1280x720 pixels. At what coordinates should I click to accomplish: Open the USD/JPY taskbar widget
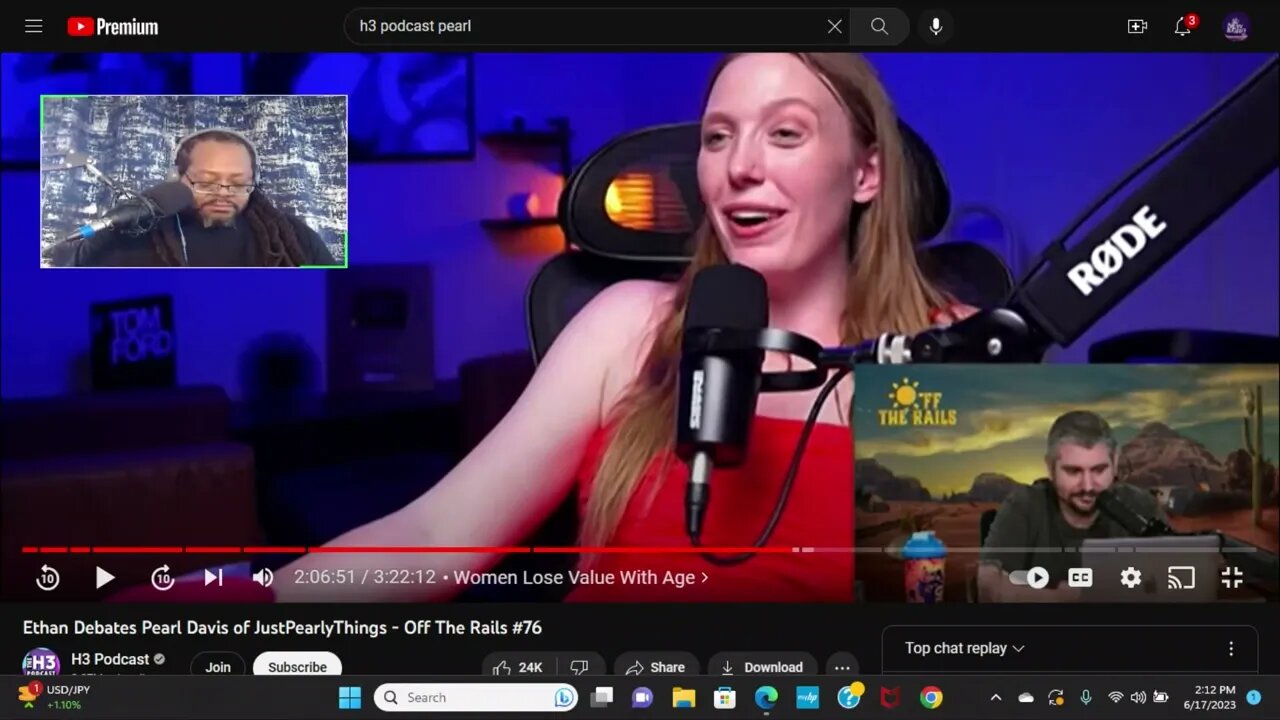55,697
